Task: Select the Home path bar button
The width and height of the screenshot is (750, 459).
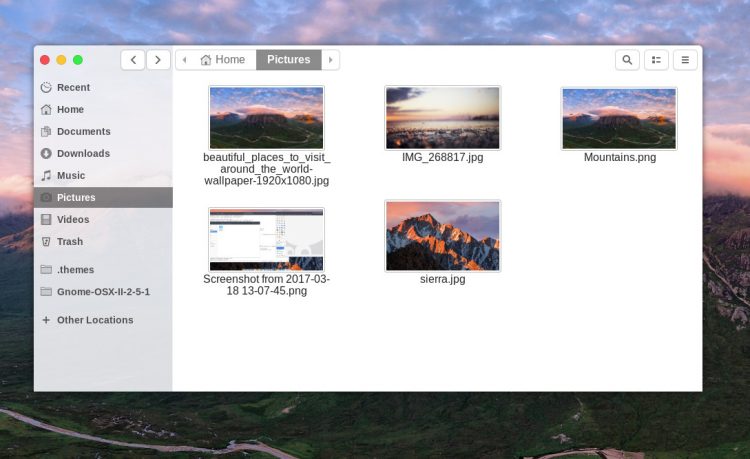Action: tap(223, 60)
